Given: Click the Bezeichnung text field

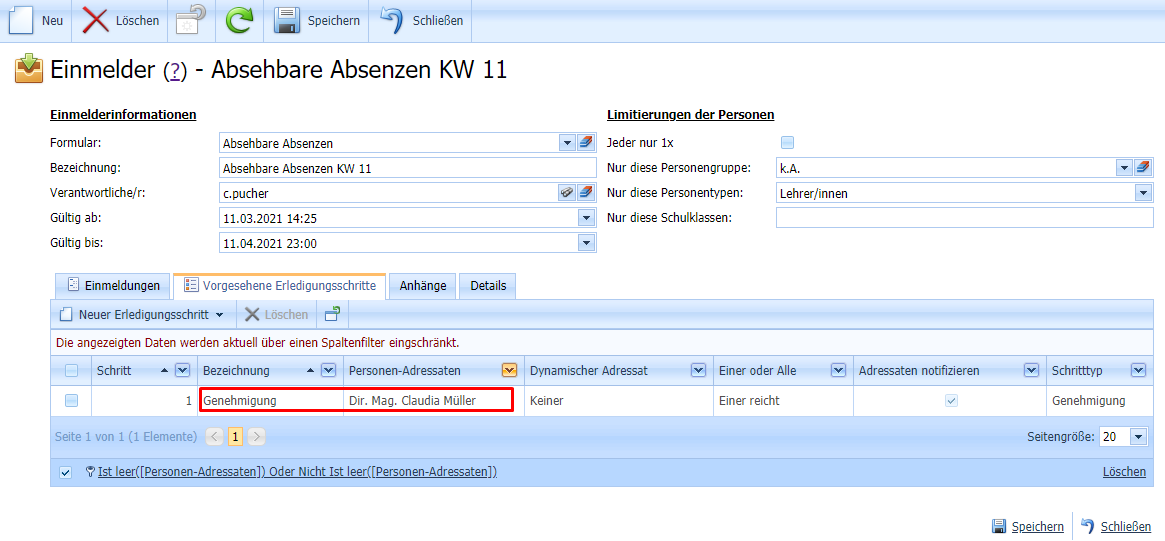Looking at the screenshot, I should click(x=407, y=168).
